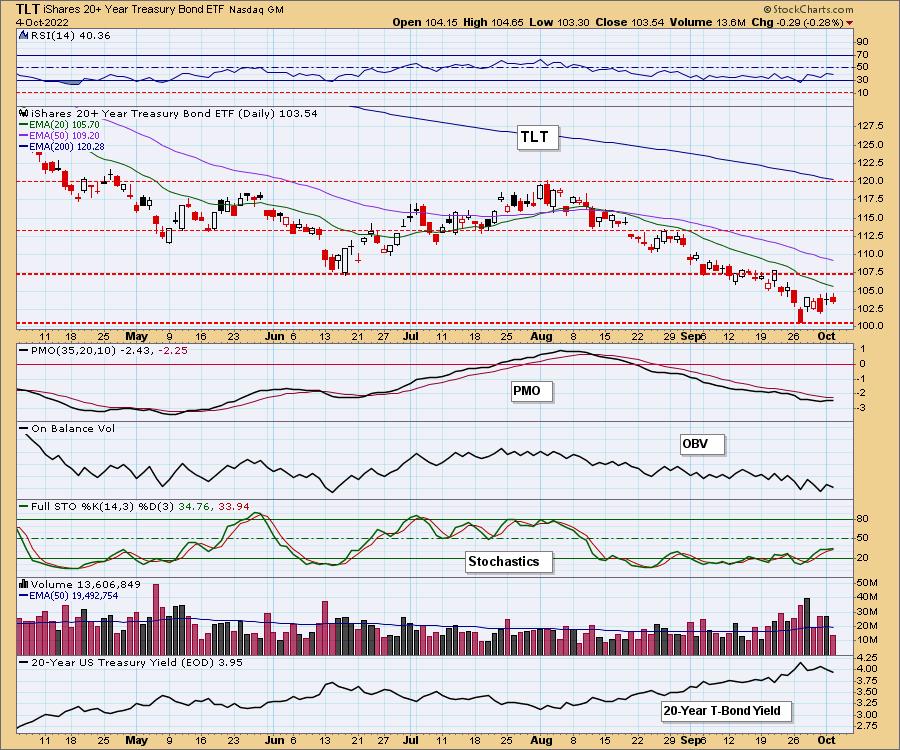Image resolution: width=900 pixels, height=750 pixels.
Task: Click the 107.5 price axis label
Action: [x=871, y=271]
